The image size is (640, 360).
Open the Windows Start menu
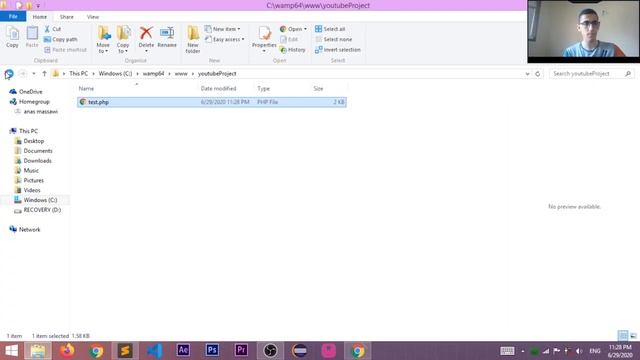11,351
